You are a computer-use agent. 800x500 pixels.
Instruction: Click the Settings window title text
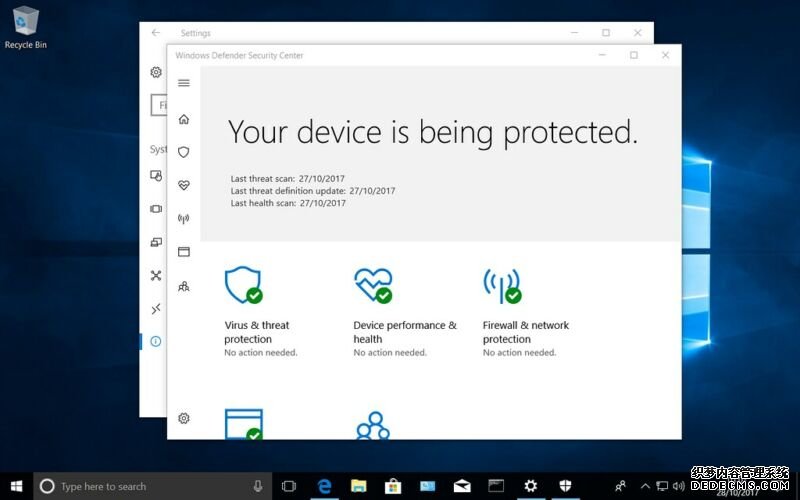[x=195, y=33]
